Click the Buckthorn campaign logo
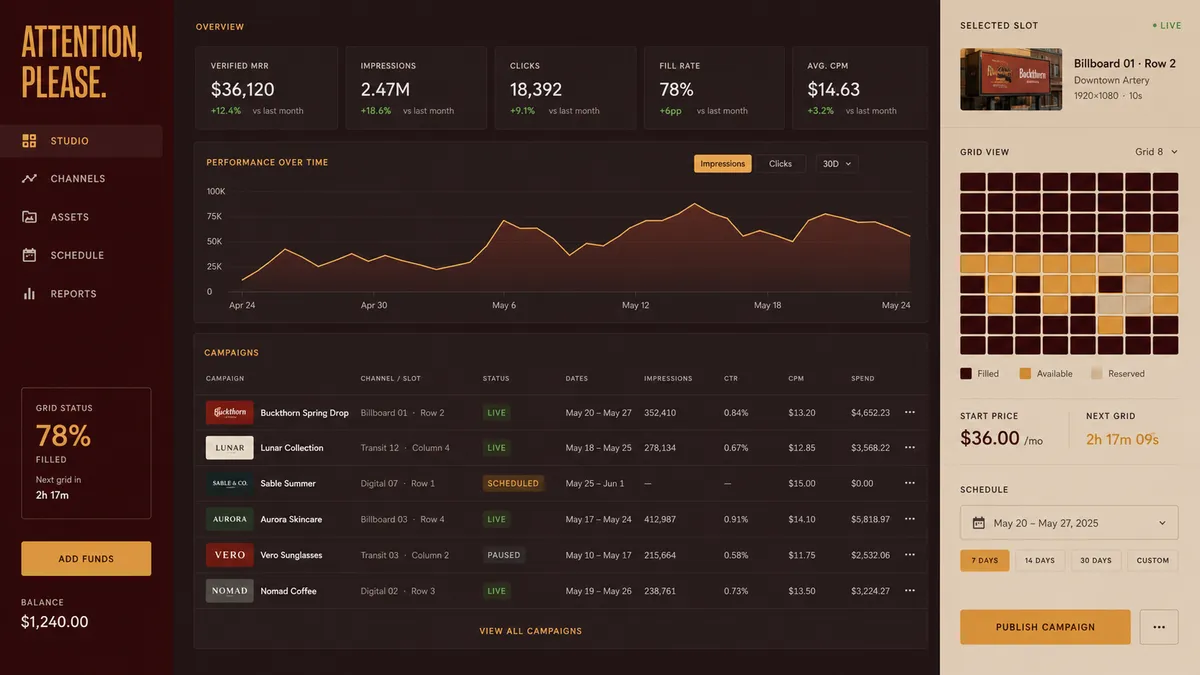Screen dimensions: 1200x675 click(x=230, y=412)
